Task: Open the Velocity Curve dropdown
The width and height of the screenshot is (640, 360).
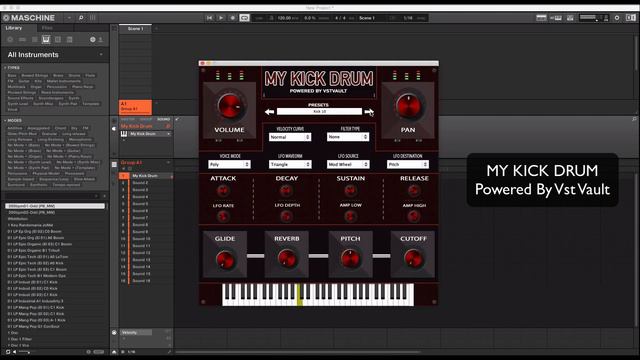Action: tap(290, 137)
